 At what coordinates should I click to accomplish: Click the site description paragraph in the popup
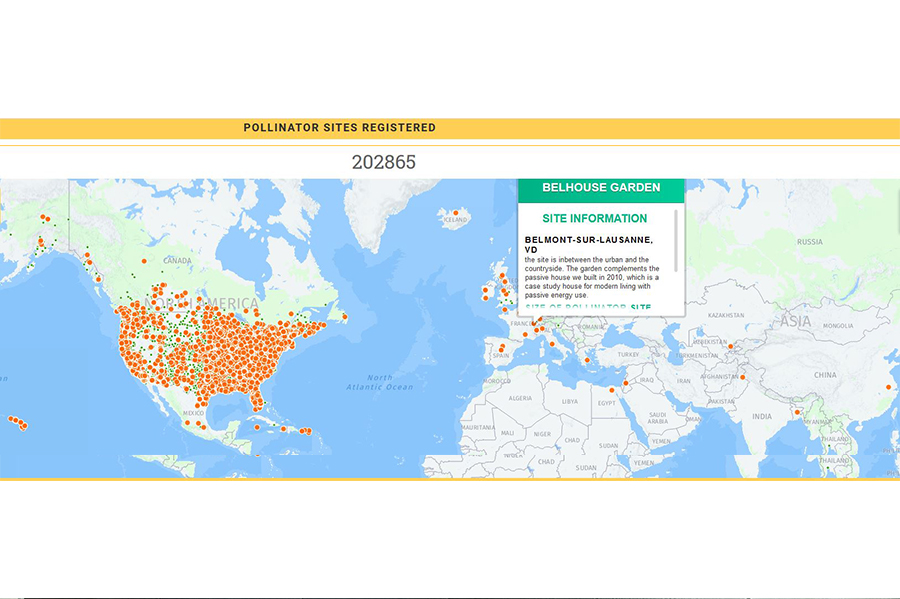(x=592, y=277)
